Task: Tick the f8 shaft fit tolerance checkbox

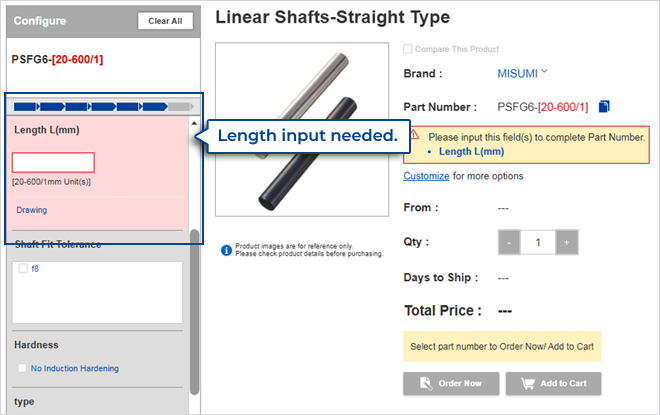Action: pyautogui.click(x=23, y=269)
